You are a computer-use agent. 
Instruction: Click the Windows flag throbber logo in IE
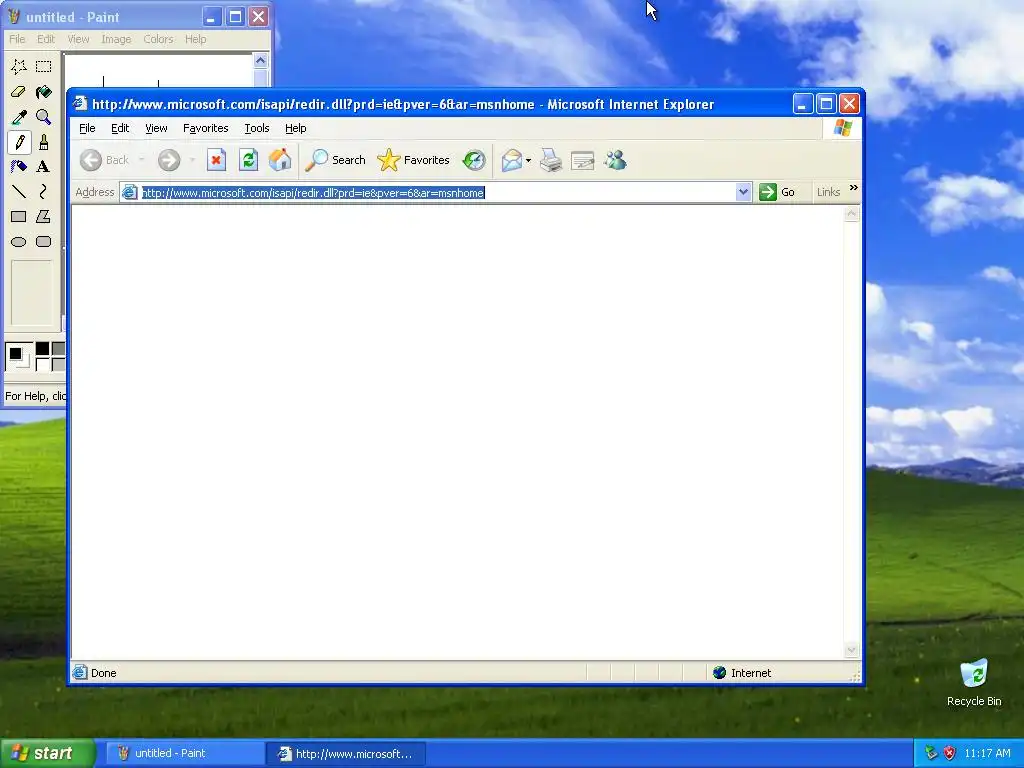(x=842, y=128)
